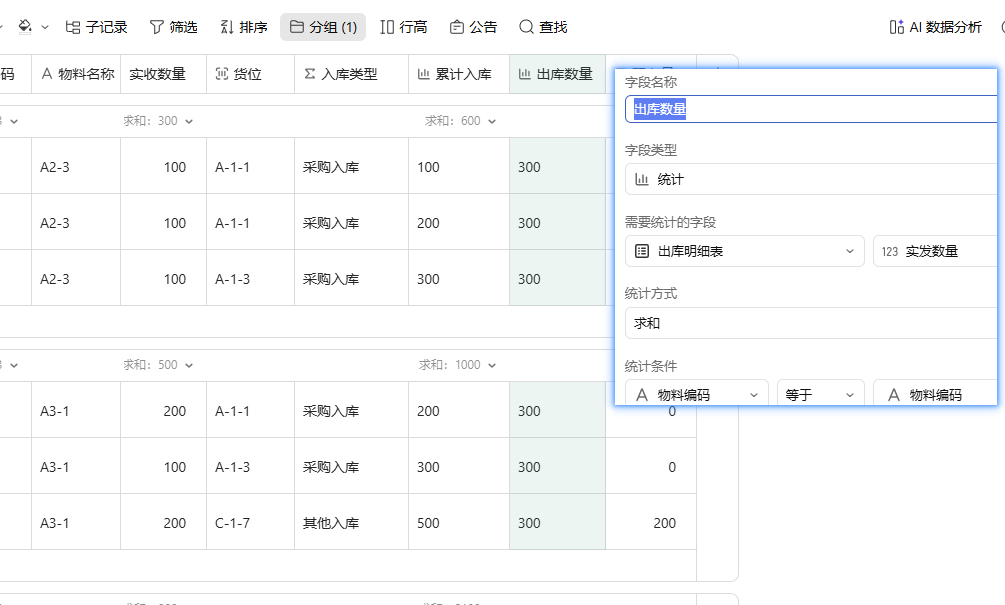The image size is (1005, 605).
Task: Open 子记录 sub-records toolbar item
Action: coord(96,27)
